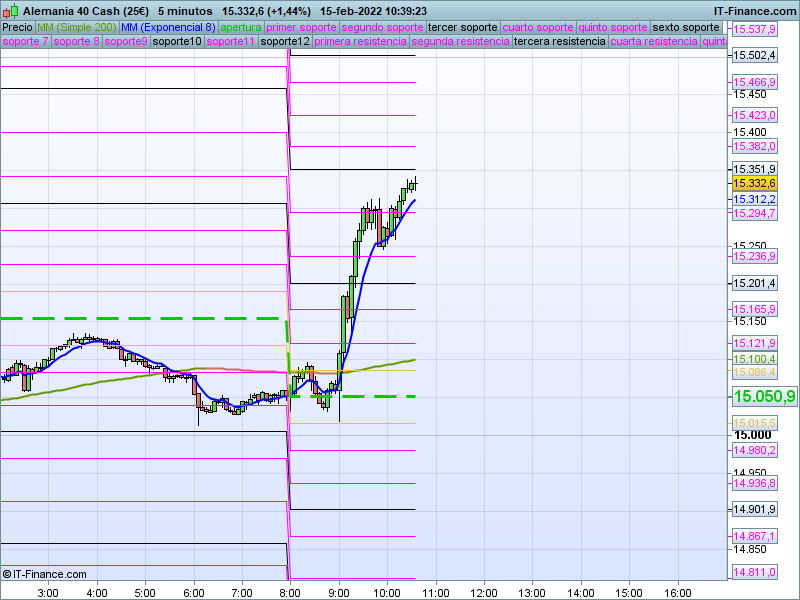Click the black level tag 15.351,9
This screenshot has height=600, width=800.
(754, 169)
